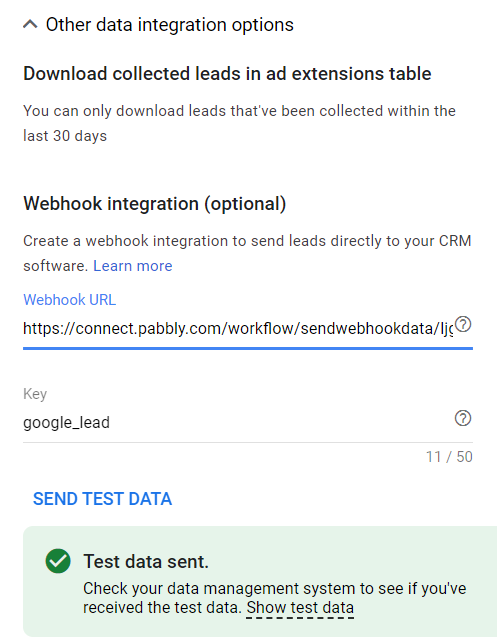Click the blue underline of the Webhook URL field
Image resolution: width=497 pixels, height=641 pixels.
click(x=248, y=348)
